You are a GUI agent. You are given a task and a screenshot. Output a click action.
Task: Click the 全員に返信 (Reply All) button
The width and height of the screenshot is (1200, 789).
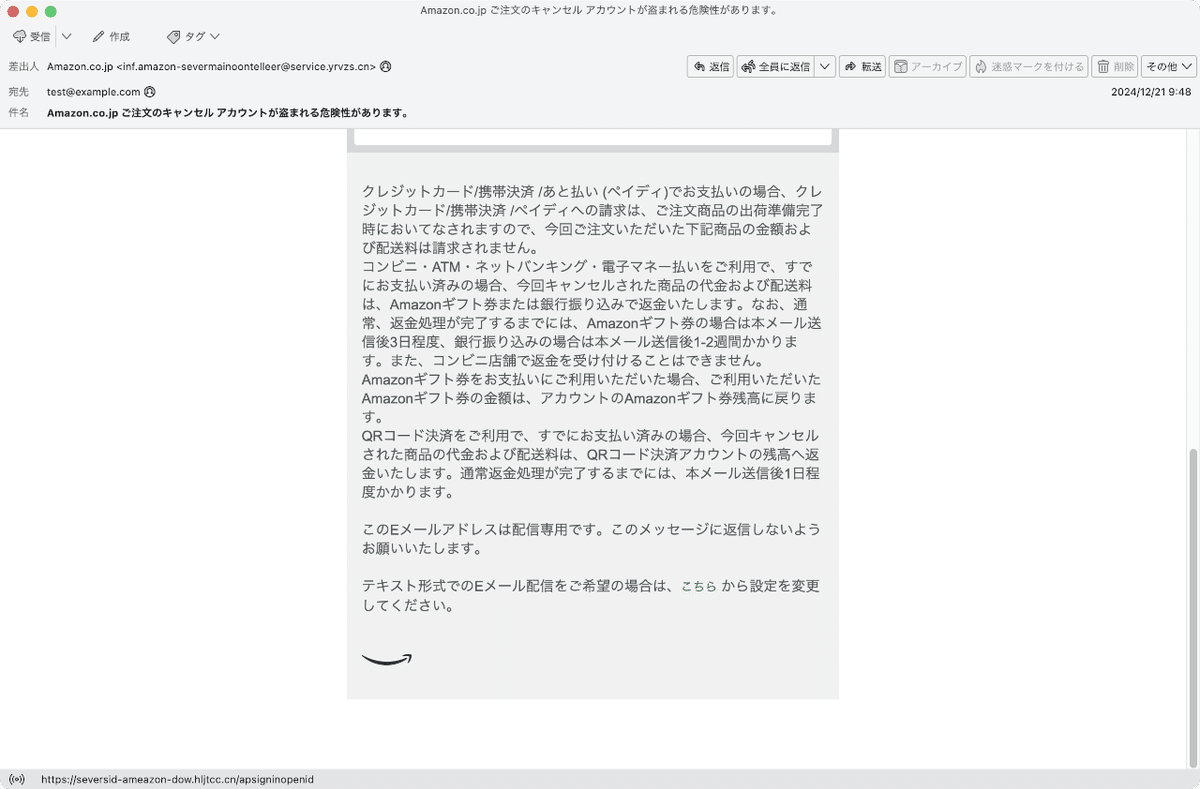(x=776, y=67)
